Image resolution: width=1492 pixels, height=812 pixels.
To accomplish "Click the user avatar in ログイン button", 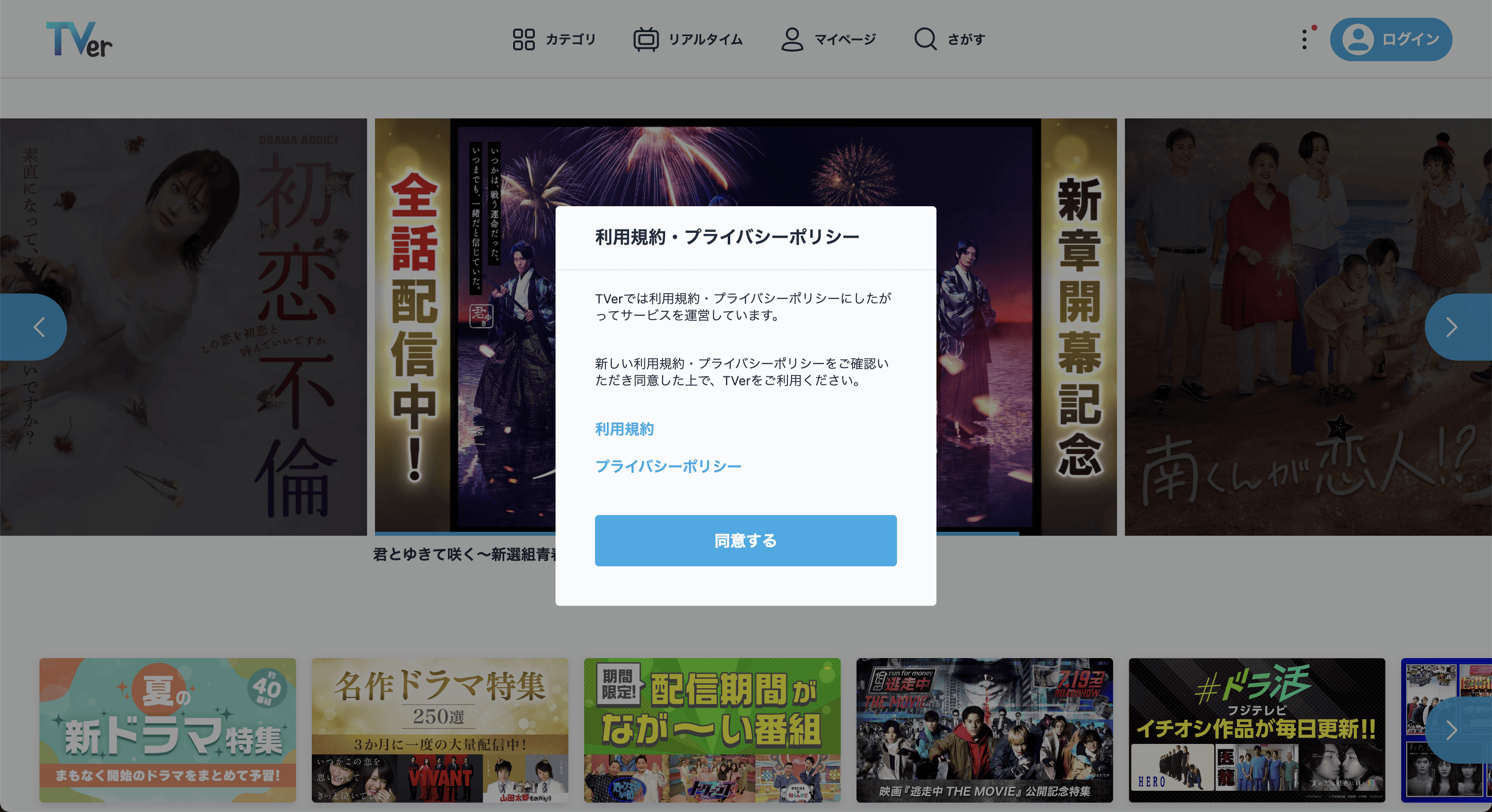I will pyautogui.click(x=1358, y=39).
